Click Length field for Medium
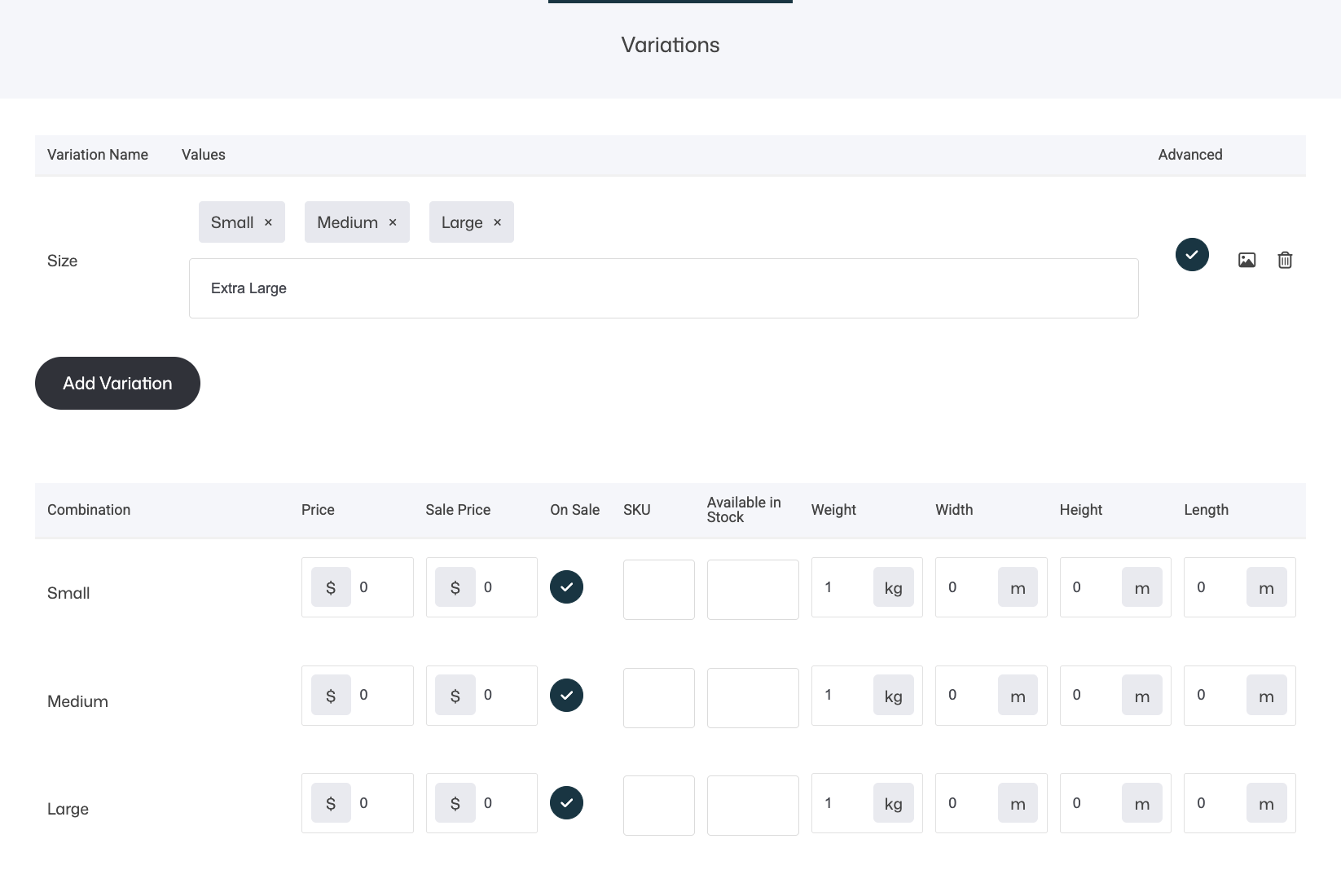This screenshot has height=896, width=1341. (x=1240, y=696)
